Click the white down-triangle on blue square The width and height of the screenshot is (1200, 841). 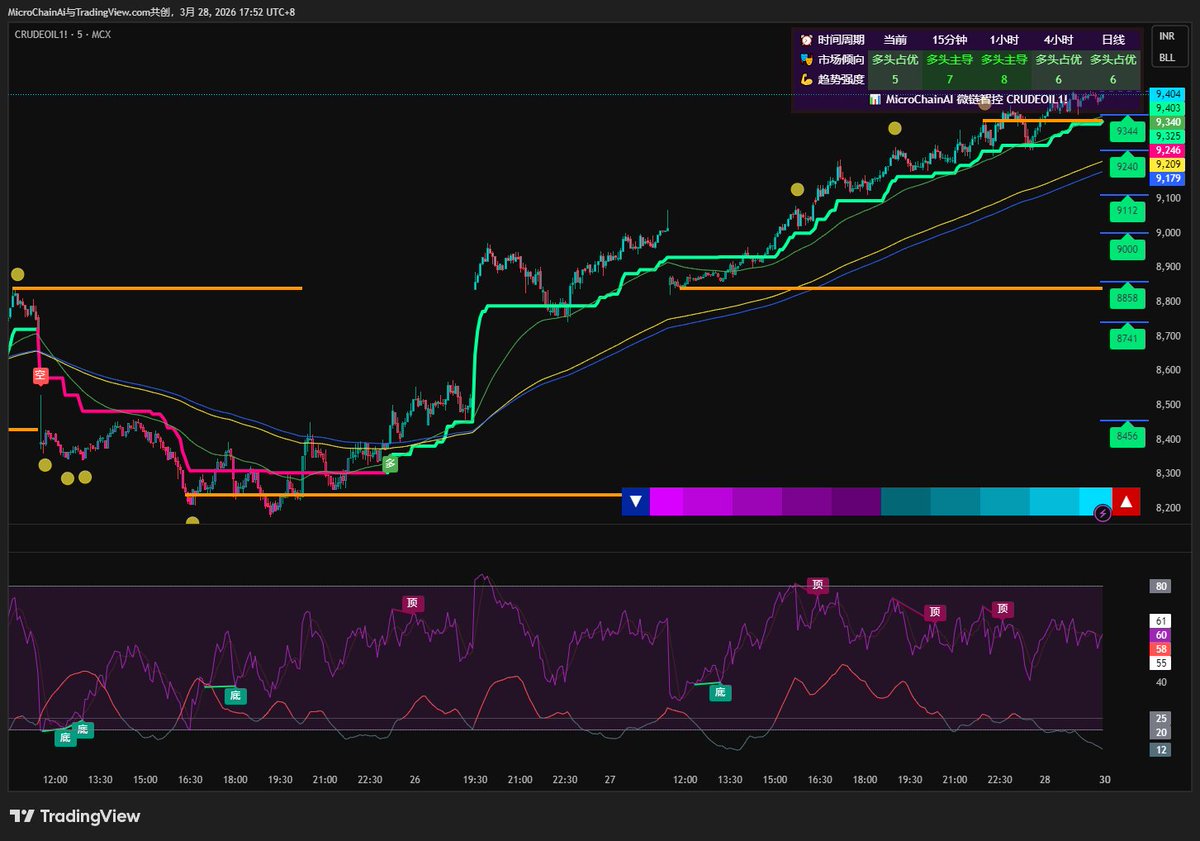point(635,502)
